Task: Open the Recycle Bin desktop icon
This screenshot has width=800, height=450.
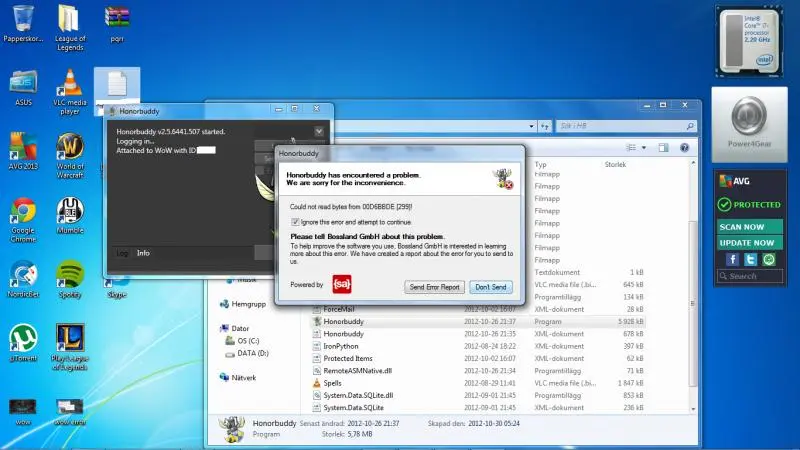Action: pyautogui.click(x=23, y=23)
